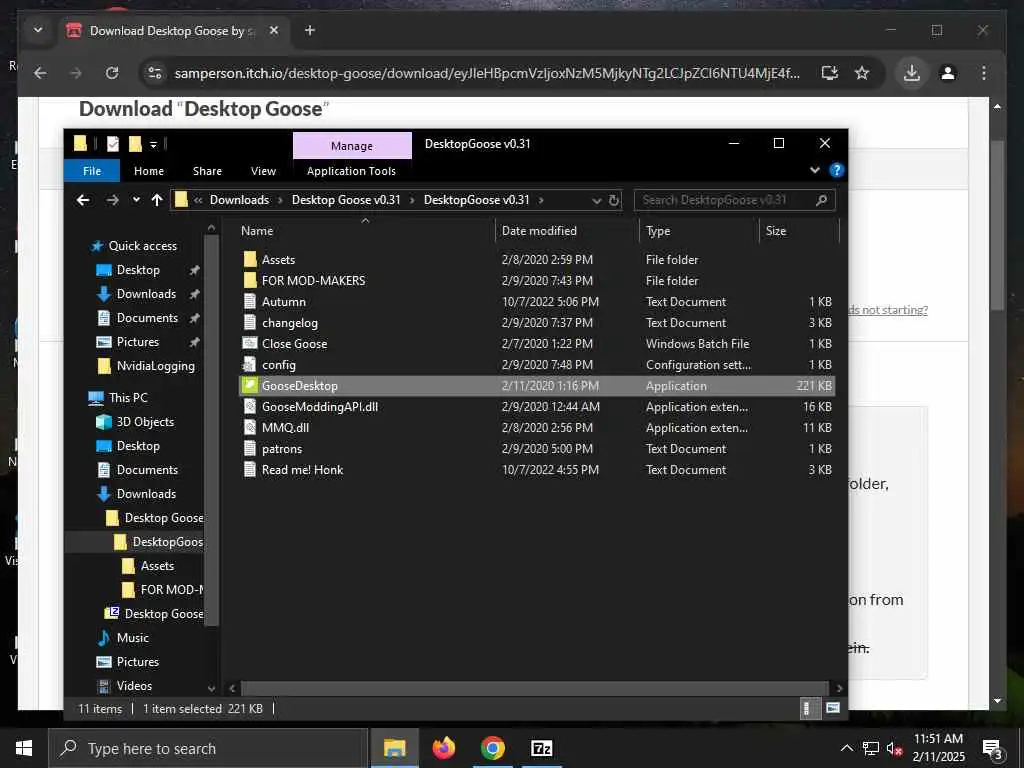Open the address bar history dropdown

pos(596,200)
